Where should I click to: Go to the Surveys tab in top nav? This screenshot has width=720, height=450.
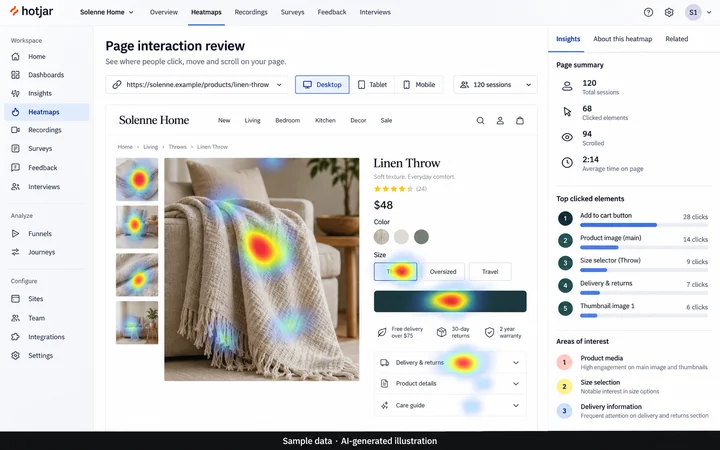pyautogui.click(x=292, y=12)
